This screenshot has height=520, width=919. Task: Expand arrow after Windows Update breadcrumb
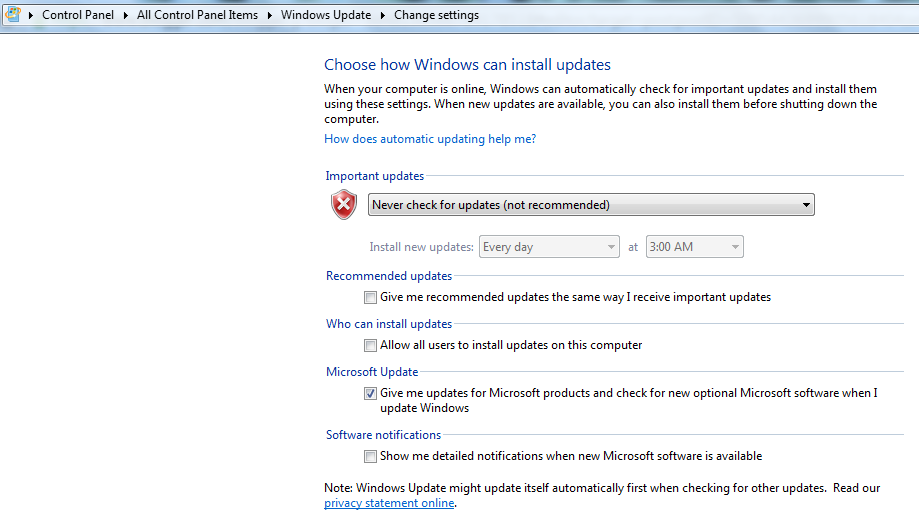[383, 15]
